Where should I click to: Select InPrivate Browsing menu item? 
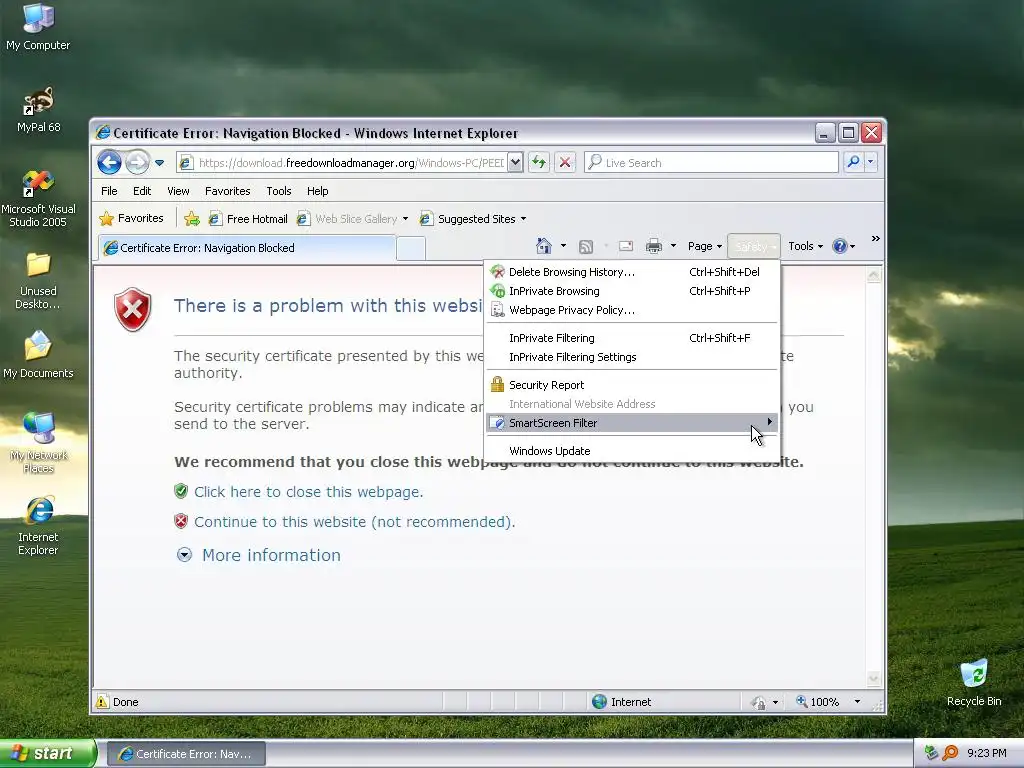coord(632,291)
